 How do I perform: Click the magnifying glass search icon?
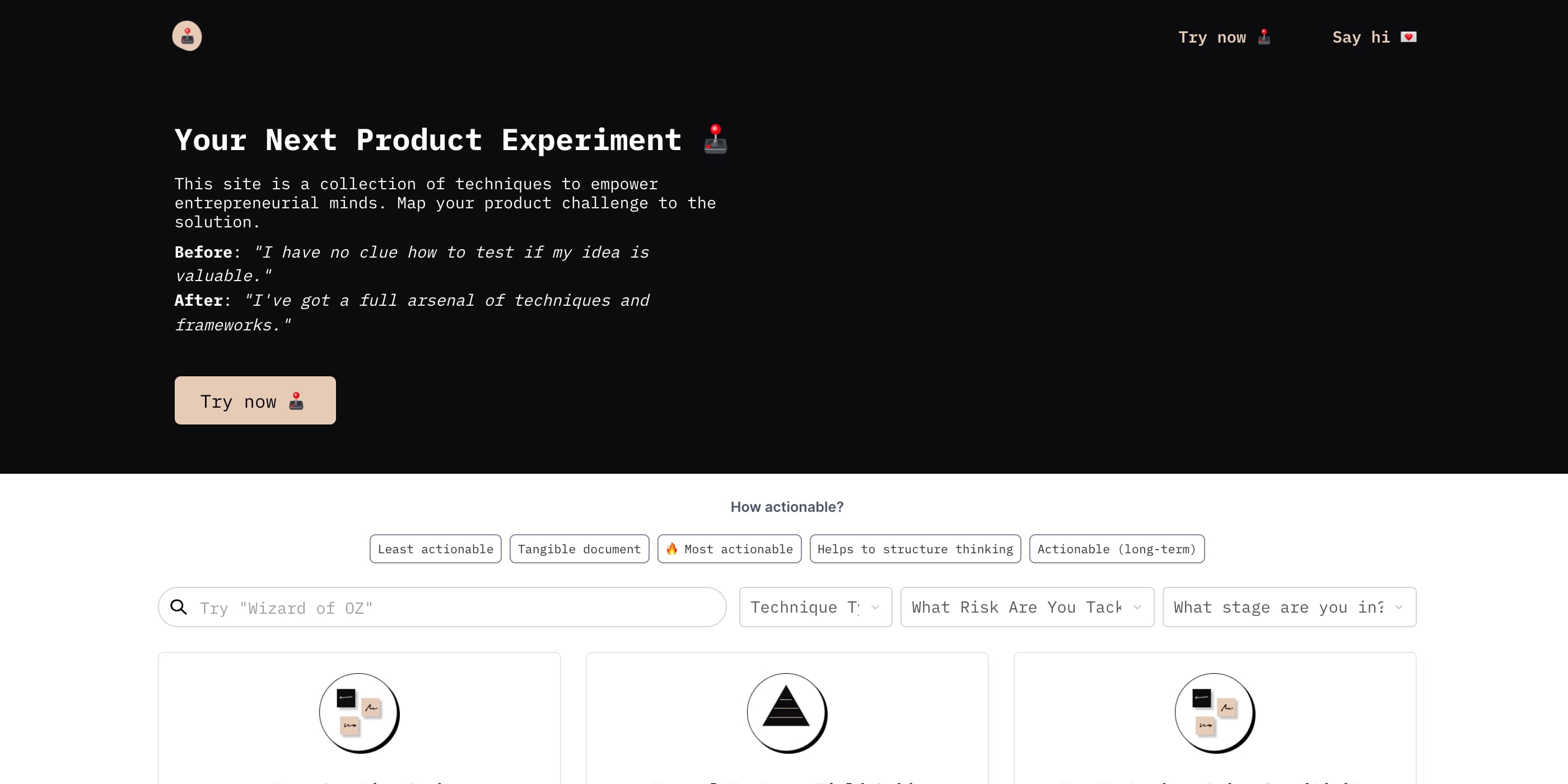coord(180,607)
